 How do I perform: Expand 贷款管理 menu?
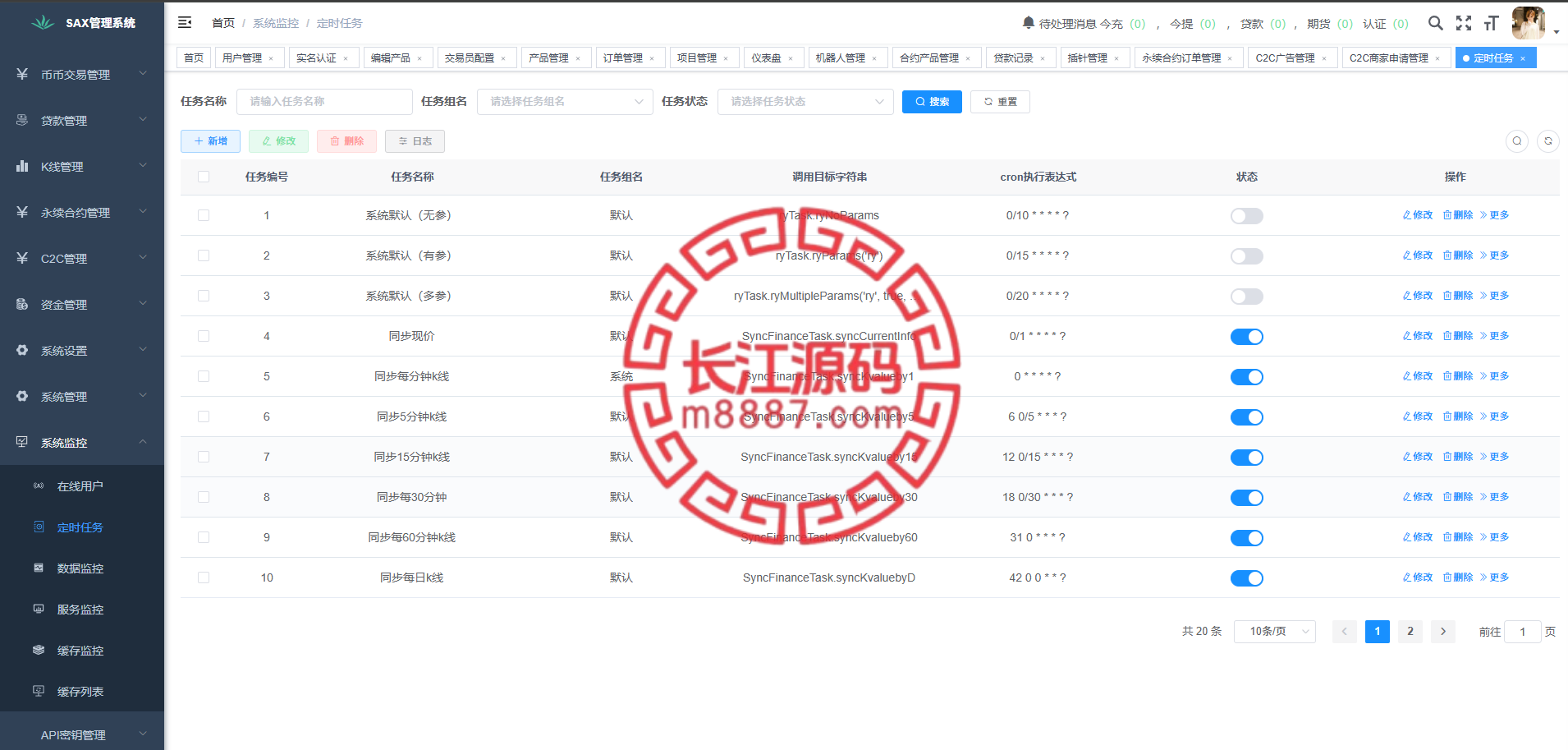click(82, 120)
